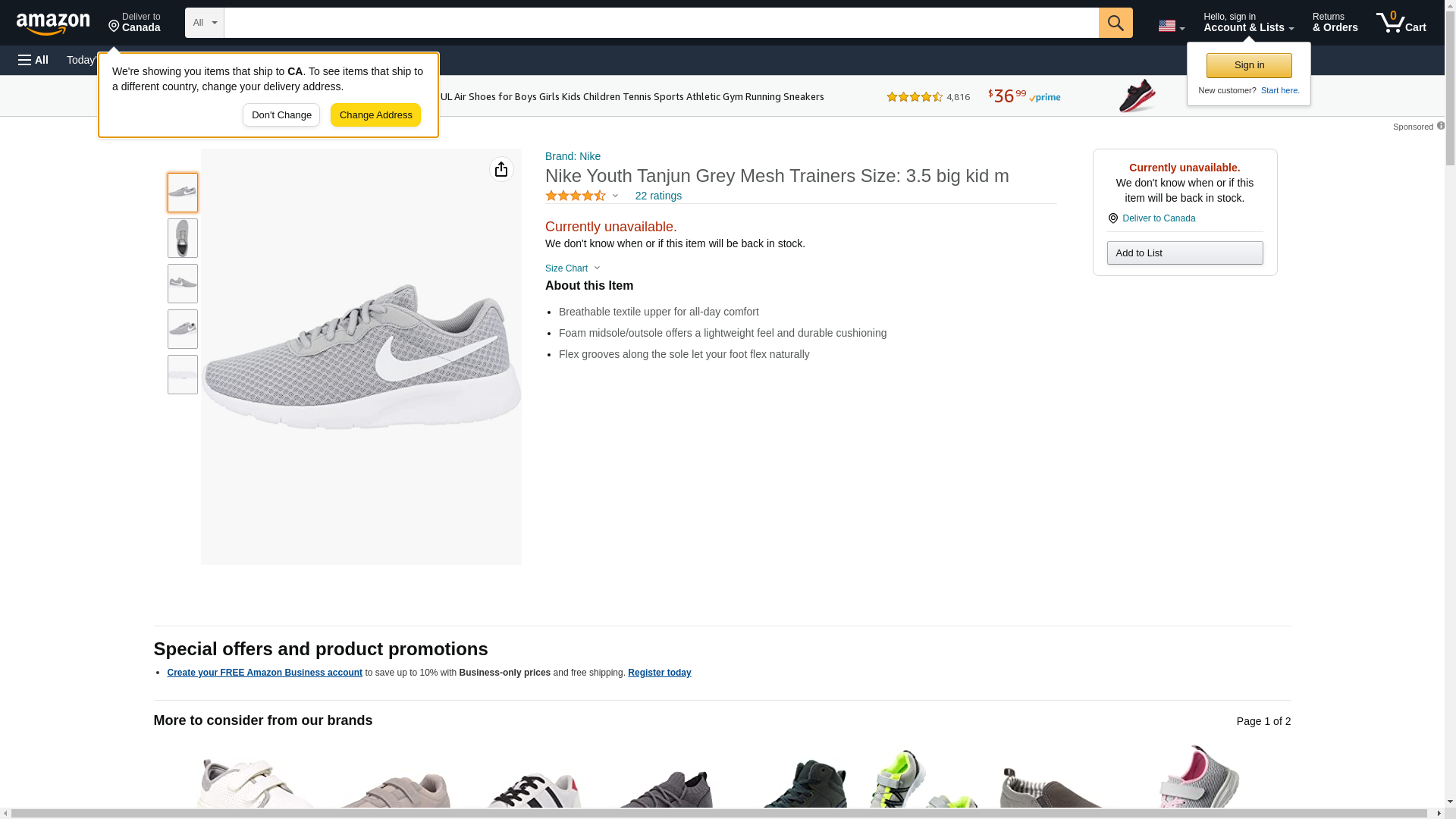Click the share icon on product image
The height and width of the screenshot is (819, 1456).
501,169
